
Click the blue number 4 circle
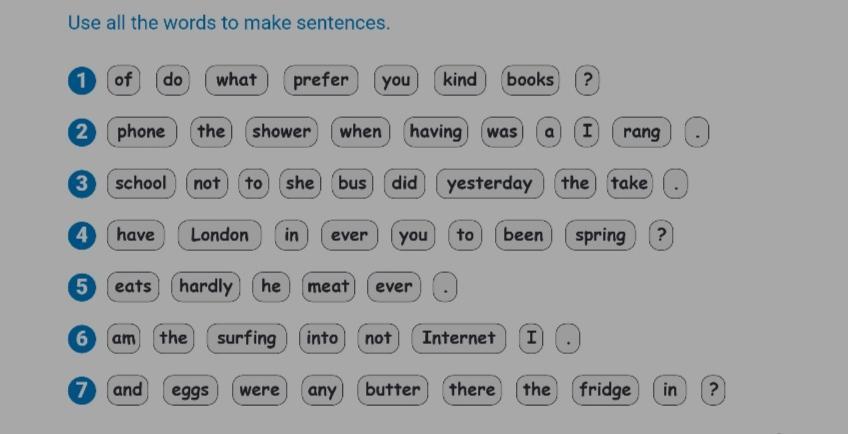pos(82,236)
